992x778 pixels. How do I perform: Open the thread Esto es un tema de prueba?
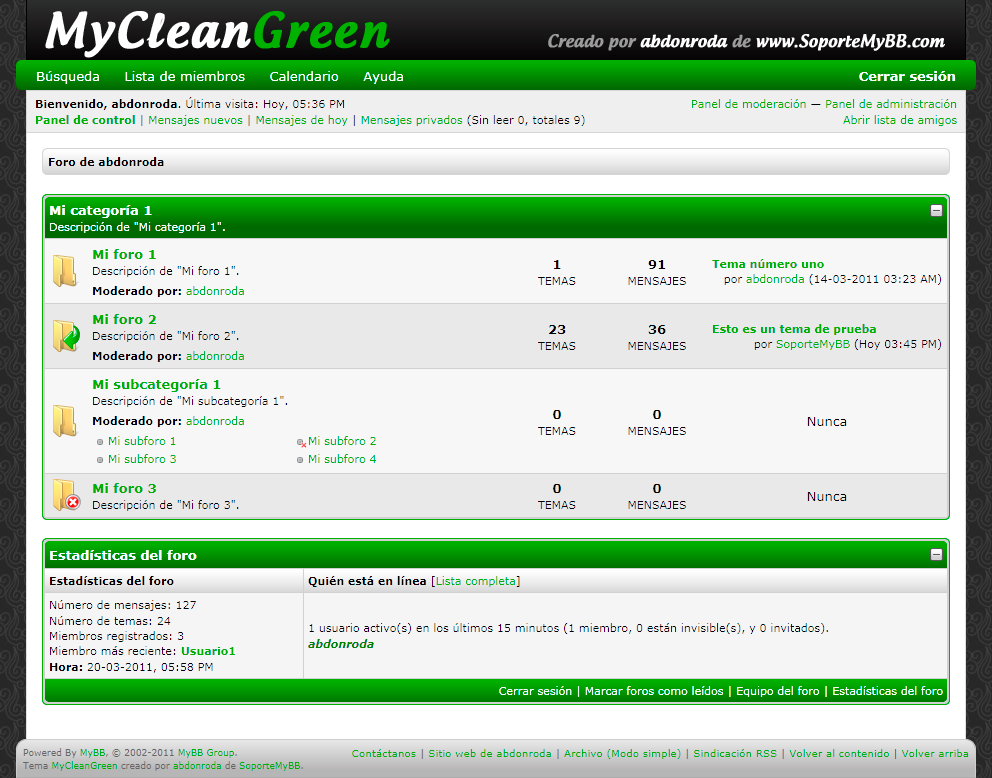point(794,329)
